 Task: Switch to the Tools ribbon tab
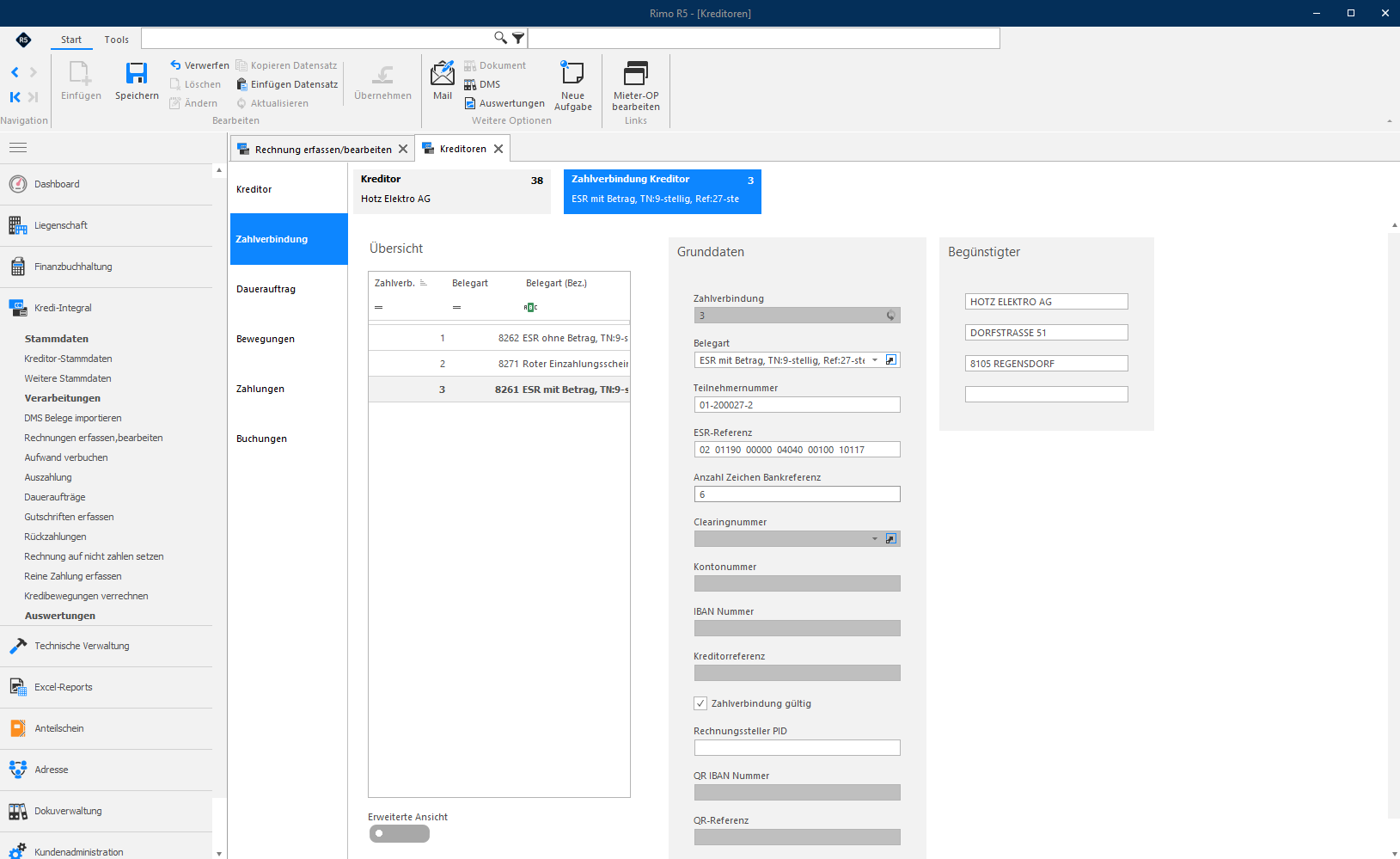[x=117, y=40]
